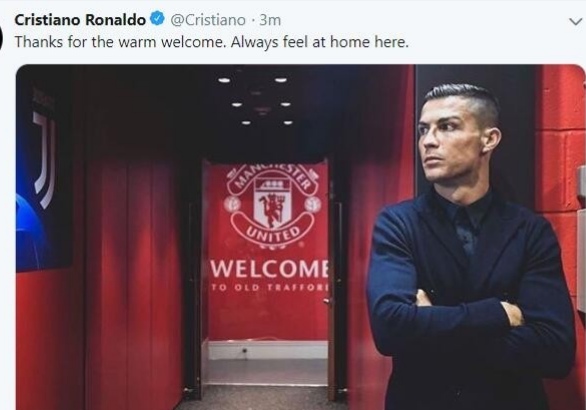Click the TO OLD TRAFFORD text line

[x=269, y=287]
